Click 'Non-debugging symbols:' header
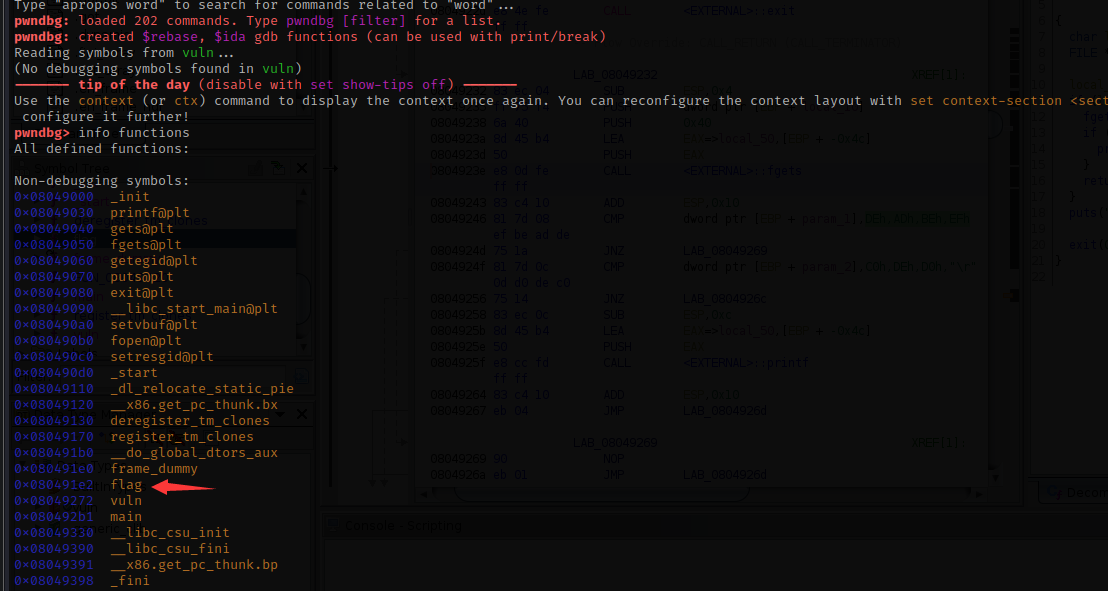The height and width of the screenshot is (591, 1108). click(x=102, y=181)
